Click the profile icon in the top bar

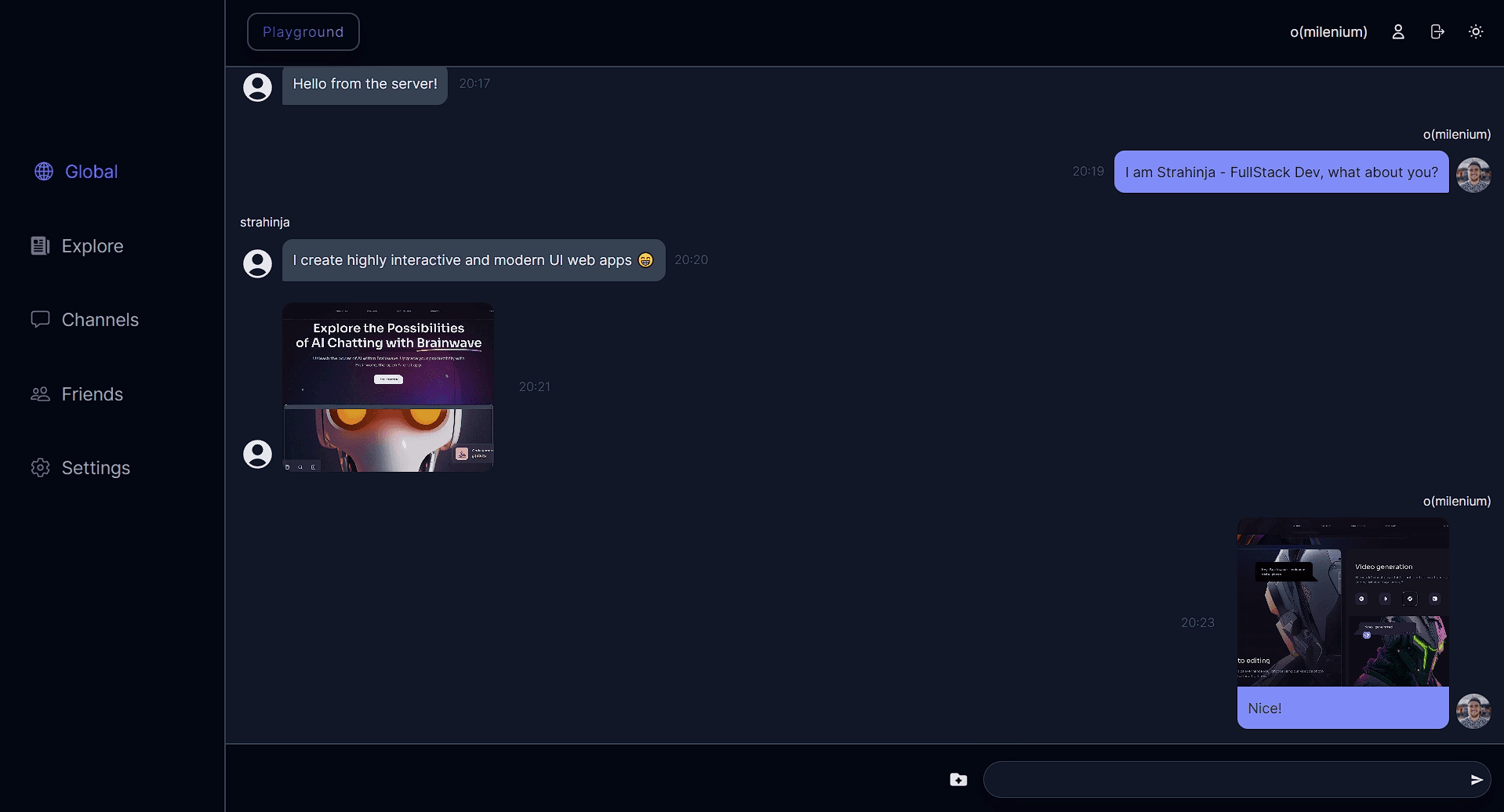[1398, 31]
